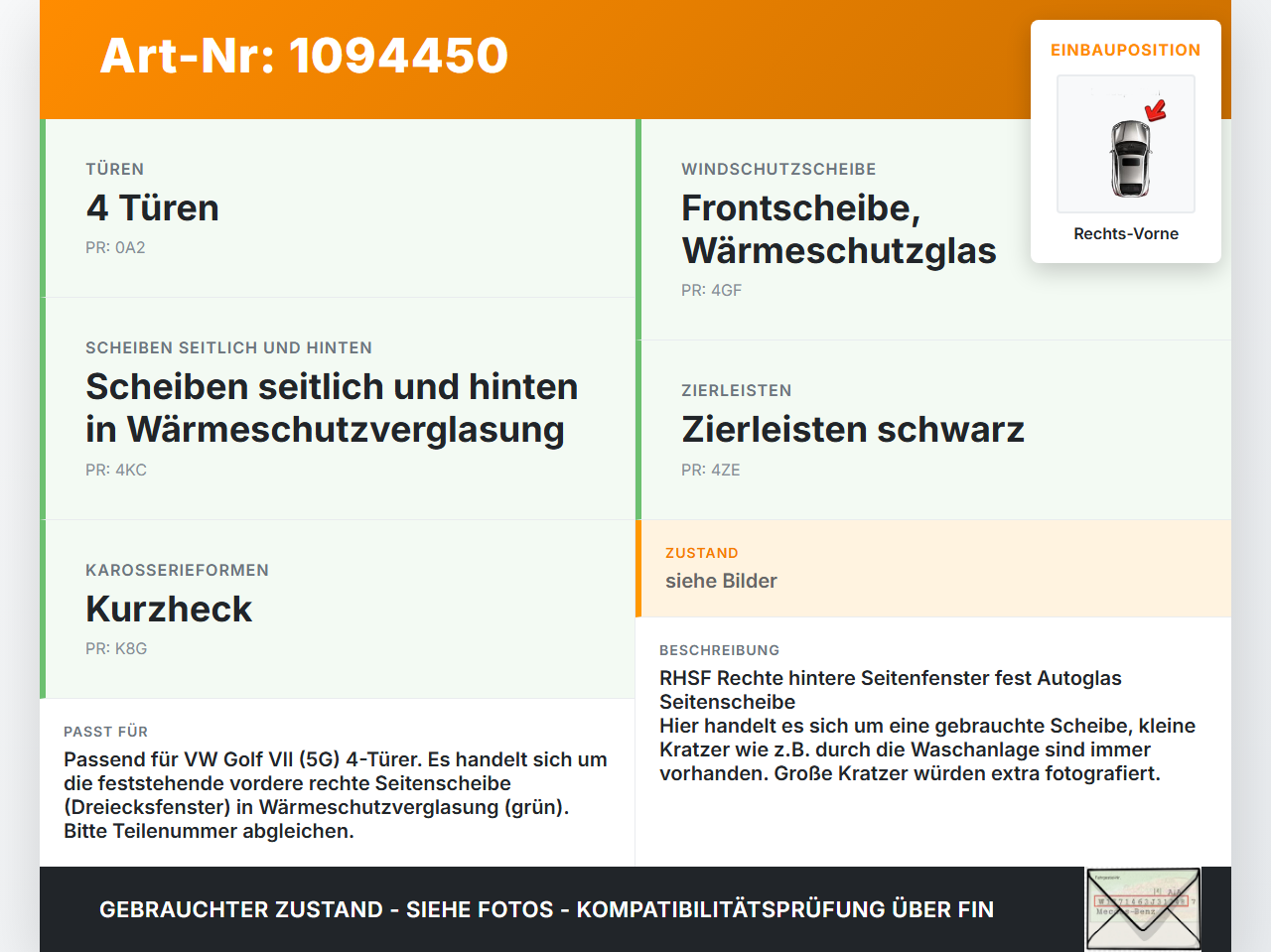Open the envelope thumbnail in the footer

(1143, 909)
